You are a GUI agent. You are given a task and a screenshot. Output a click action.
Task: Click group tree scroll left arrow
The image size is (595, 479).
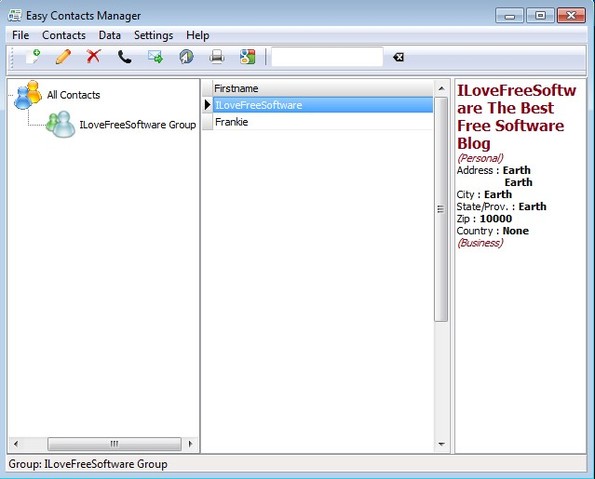point(16,444)
